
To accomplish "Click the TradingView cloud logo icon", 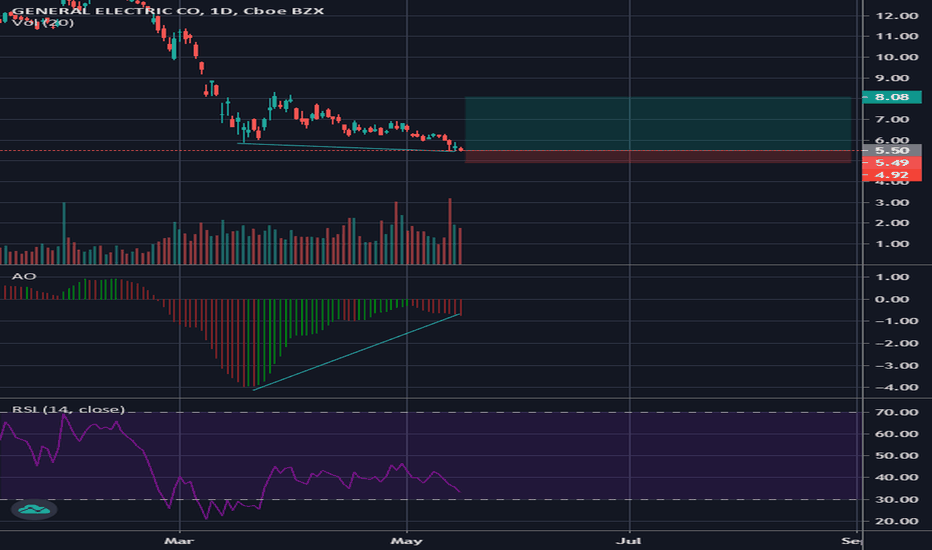I will pyautogui.click(x=34, y=510).
